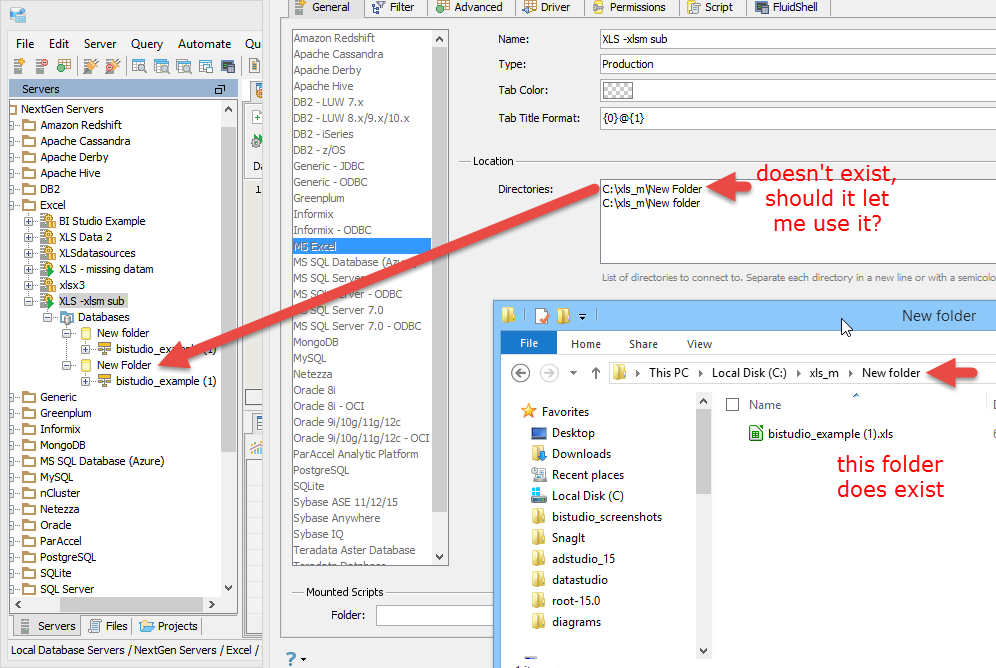Screen dimensions: 996x668
Task: Click the Unregister Server toolbar icon
Action: pos(41,65)
